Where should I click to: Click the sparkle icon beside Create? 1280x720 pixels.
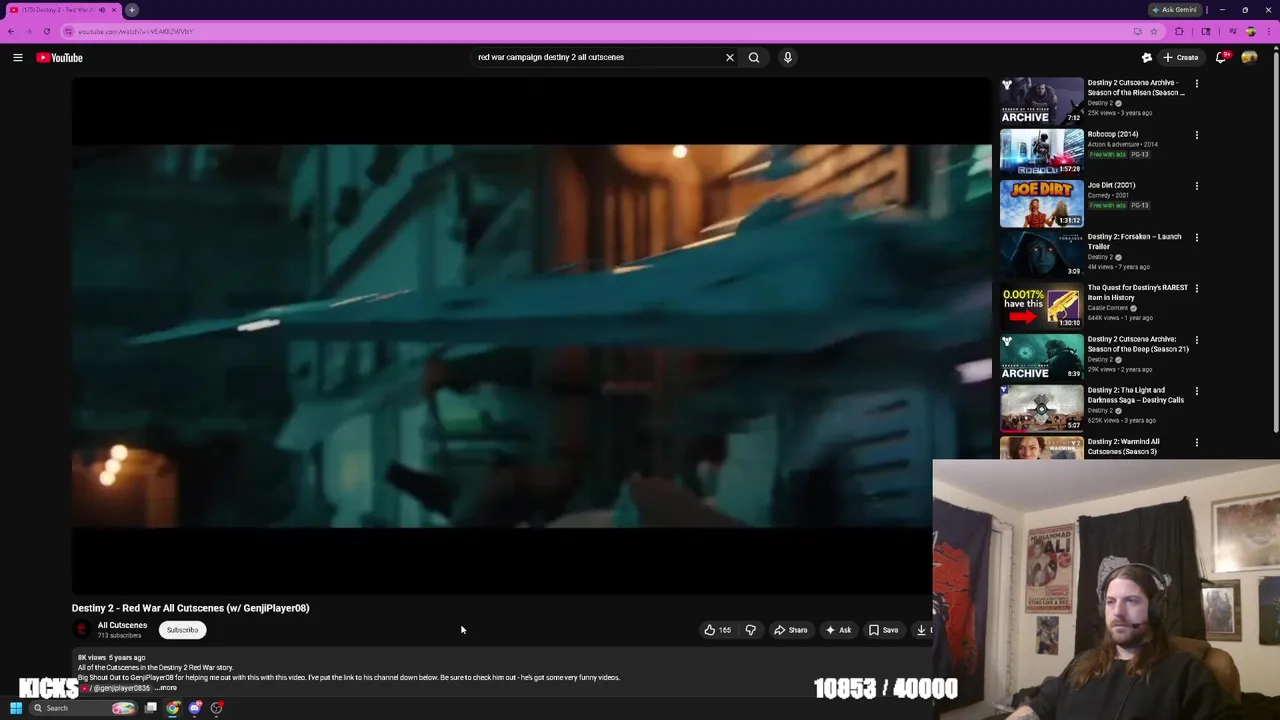point(1147,58)
